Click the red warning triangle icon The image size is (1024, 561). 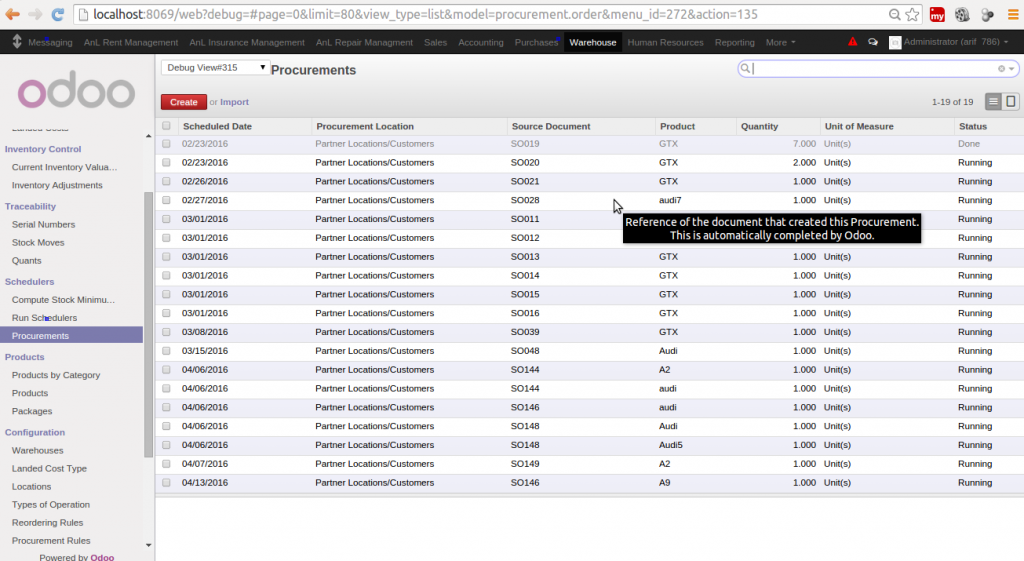pyautogui.click(x=852, y=43)
